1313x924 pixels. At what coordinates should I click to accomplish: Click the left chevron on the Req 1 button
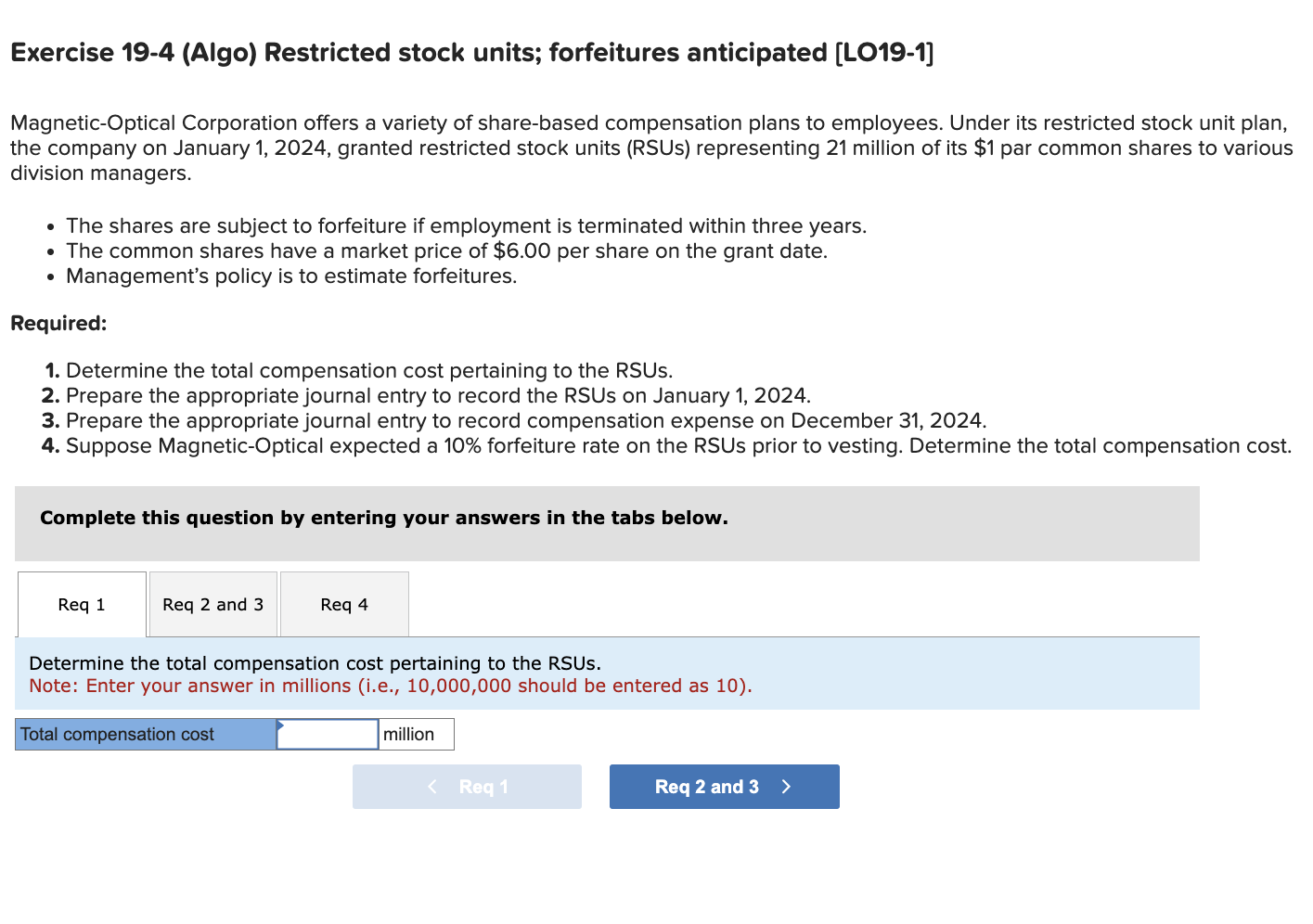[431, 786]
